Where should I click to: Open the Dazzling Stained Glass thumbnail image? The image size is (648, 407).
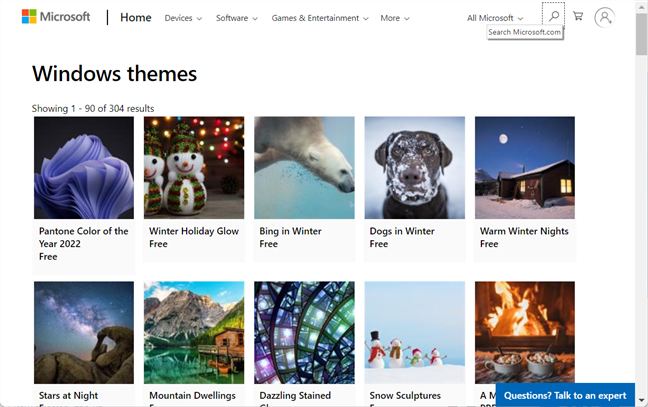[x=304, y=333]
